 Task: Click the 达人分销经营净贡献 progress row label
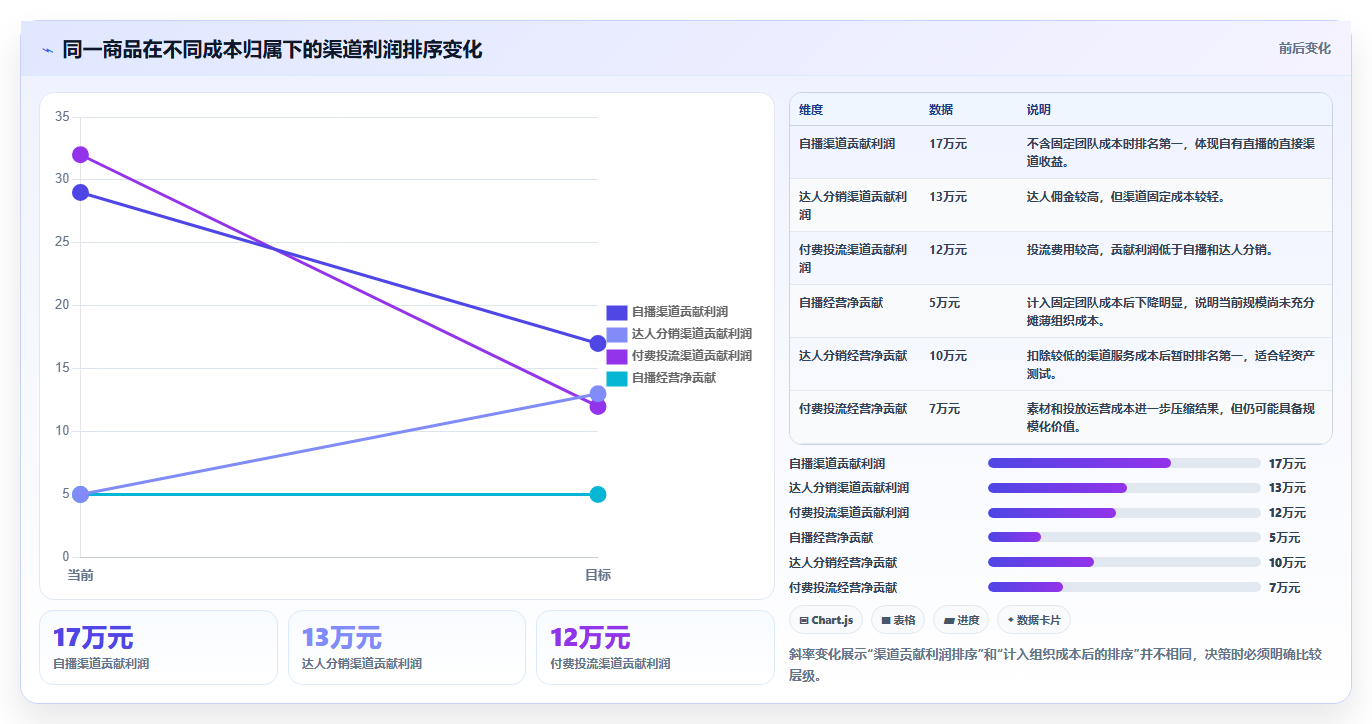(x=843, y=563)
